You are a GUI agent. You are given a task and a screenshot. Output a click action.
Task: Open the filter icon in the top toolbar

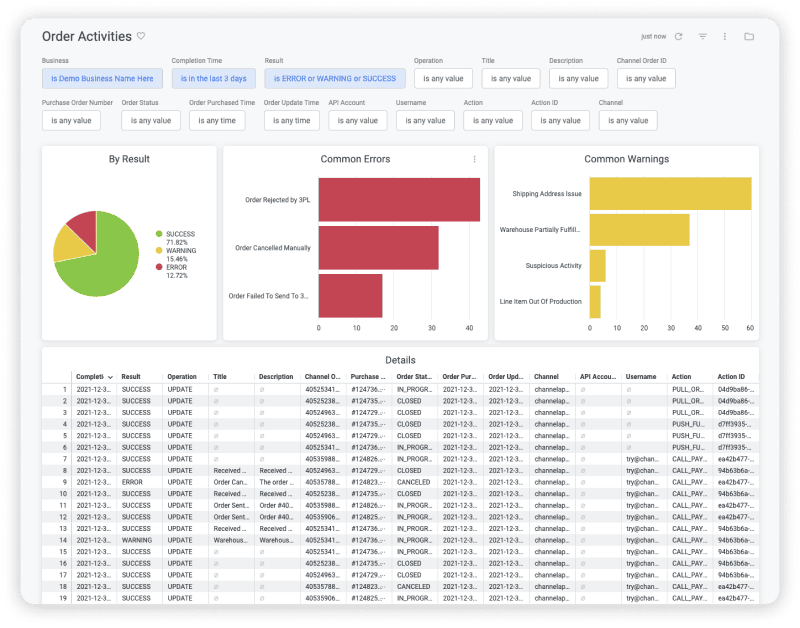click(703, 36)
